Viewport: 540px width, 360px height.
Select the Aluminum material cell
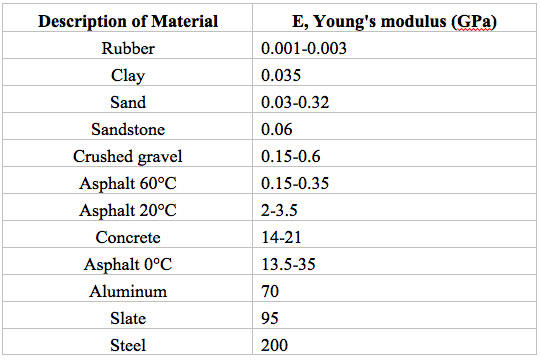pyautogui.click(x=127, y=288)
